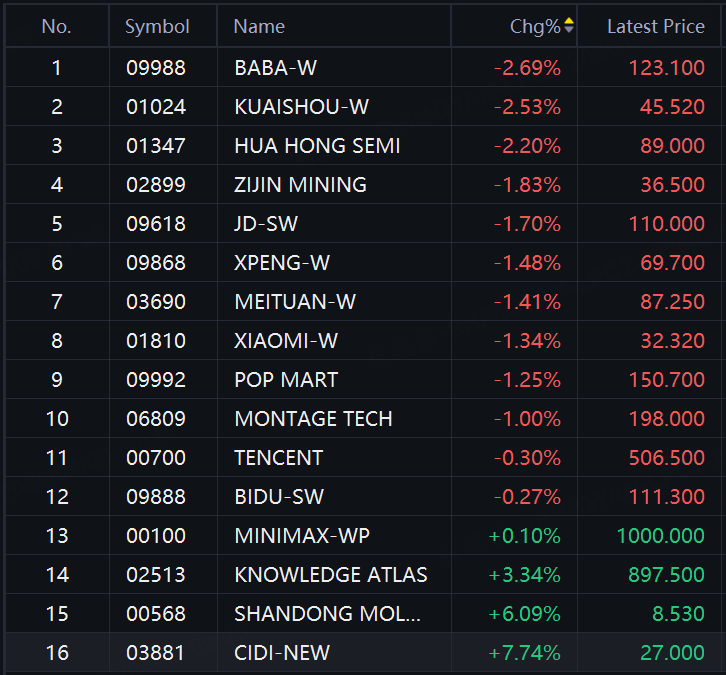Image resolution: width=726 pixels, height=675 pixels.
Task: Select the POP MART stock name
Action: click(286, 380)
